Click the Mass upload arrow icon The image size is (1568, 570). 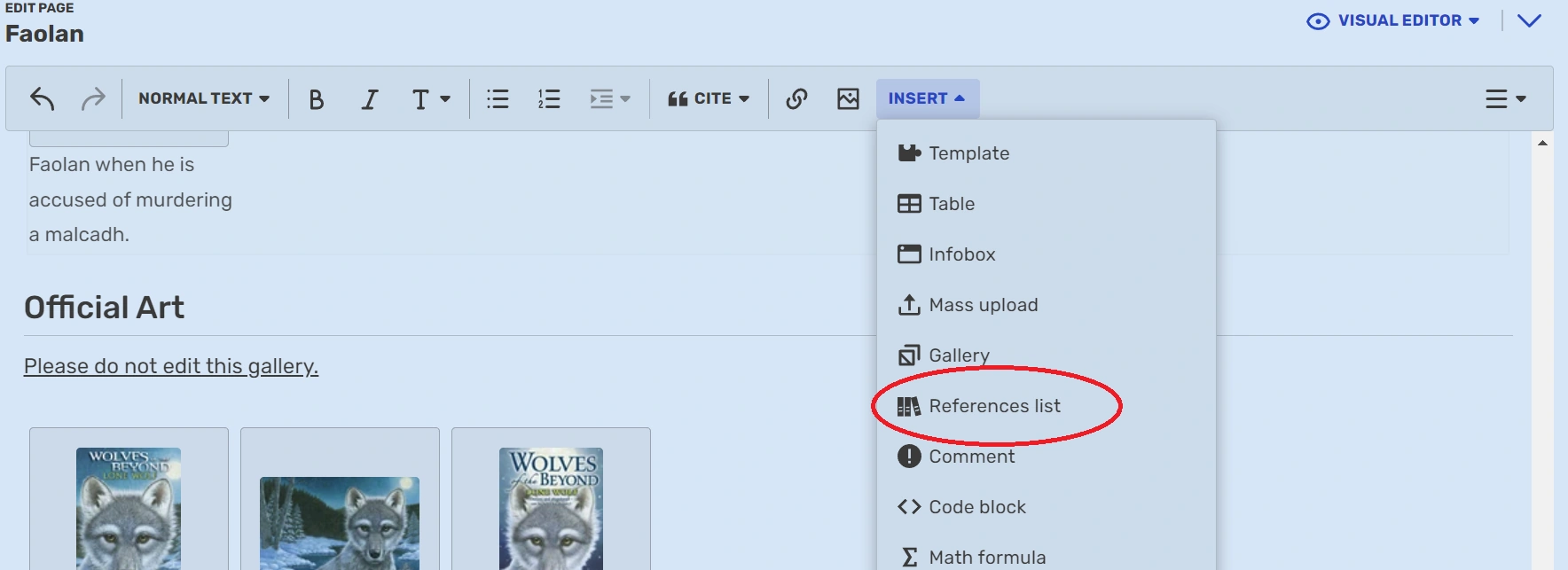coord(909,305)
